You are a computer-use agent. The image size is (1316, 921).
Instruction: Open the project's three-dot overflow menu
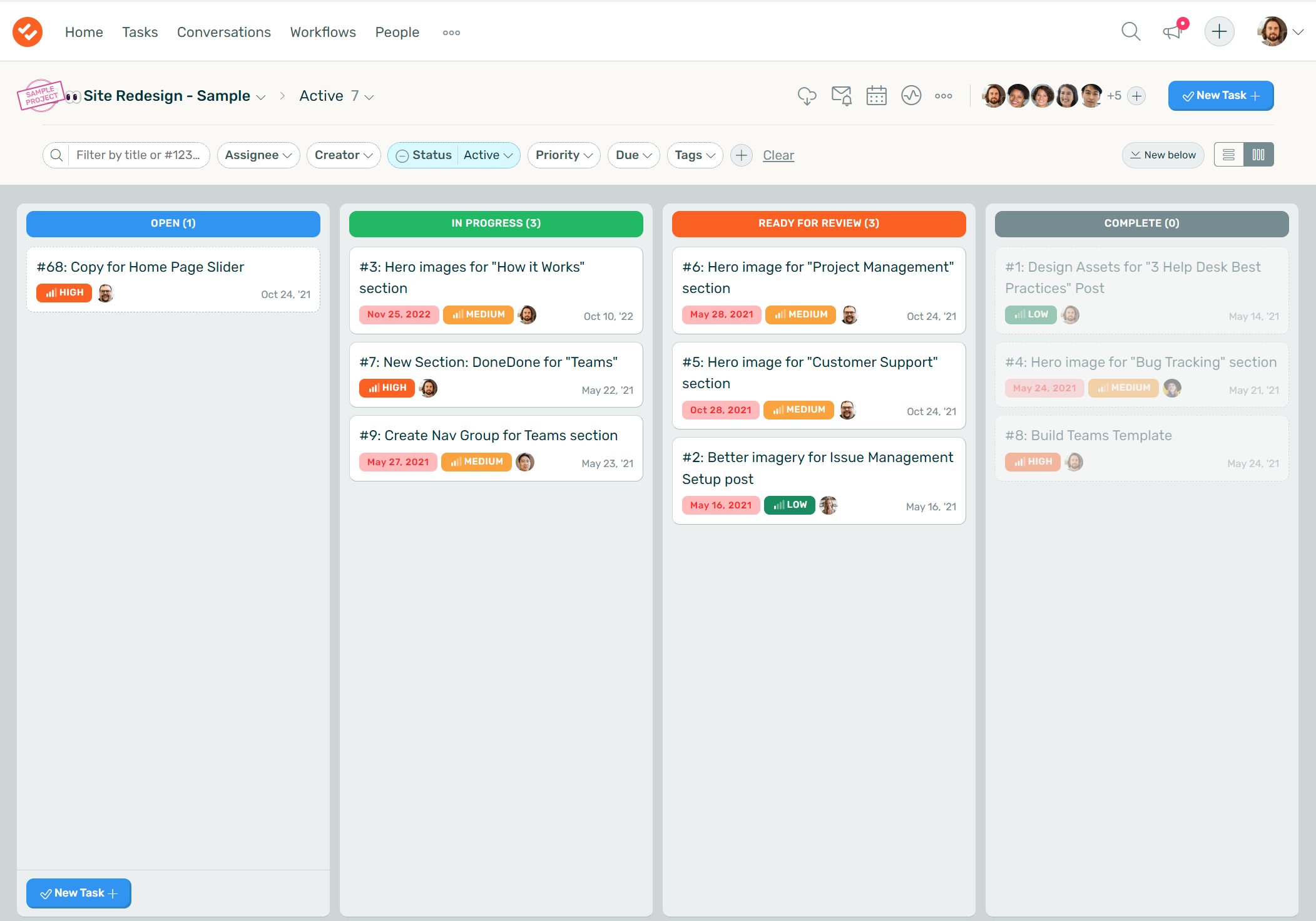click(x=944, y=96)
